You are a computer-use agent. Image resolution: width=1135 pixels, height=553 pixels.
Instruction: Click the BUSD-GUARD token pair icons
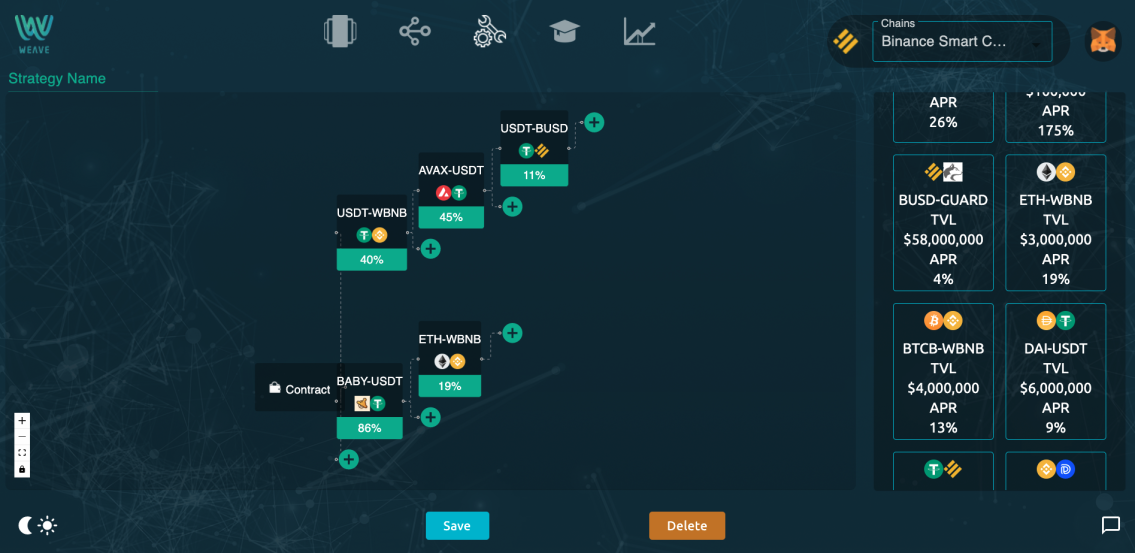click(x=943, y=172)
